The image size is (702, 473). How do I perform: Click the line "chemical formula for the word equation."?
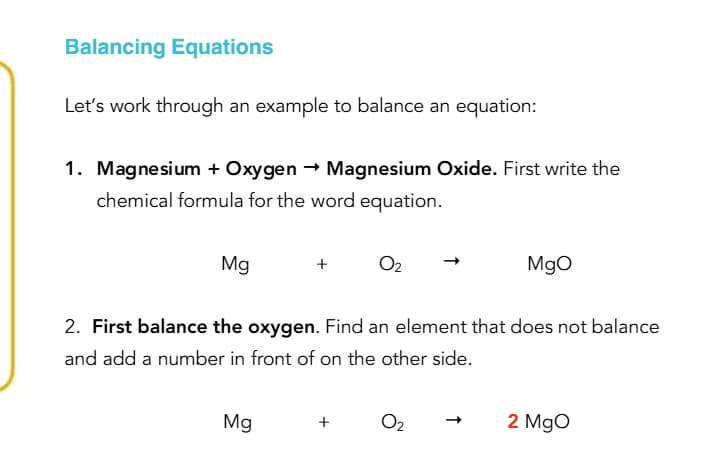268,200
